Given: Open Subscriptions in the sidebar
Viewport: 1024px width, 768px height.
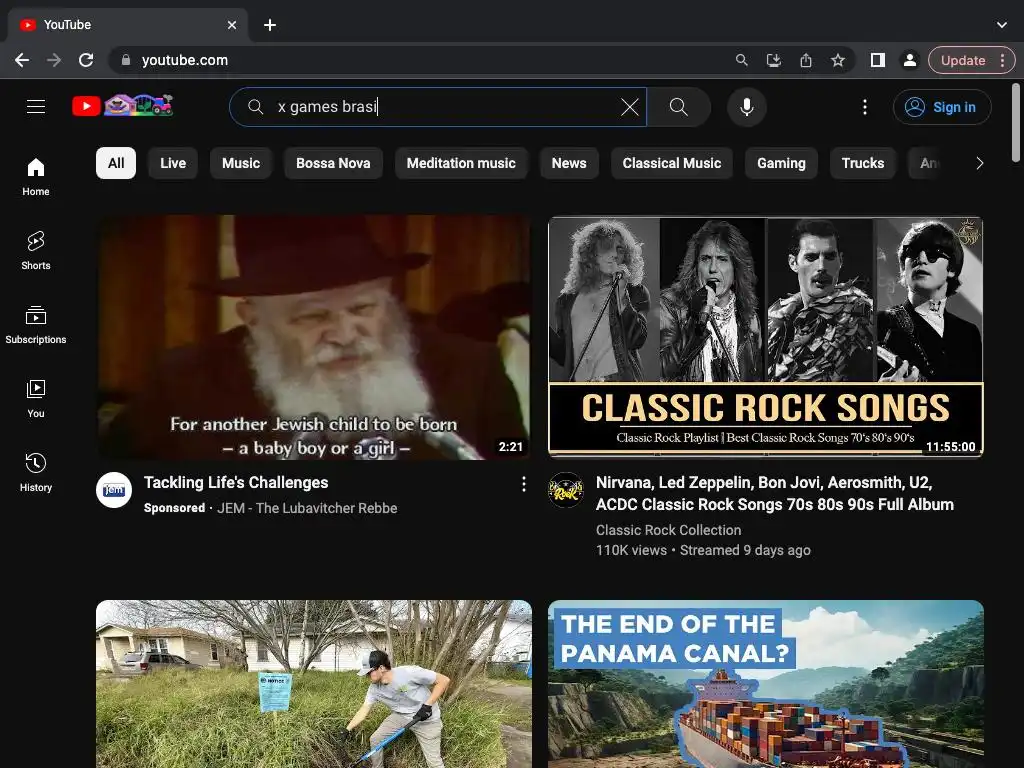Looking at the screenshot, I should [x=36, y=325].
